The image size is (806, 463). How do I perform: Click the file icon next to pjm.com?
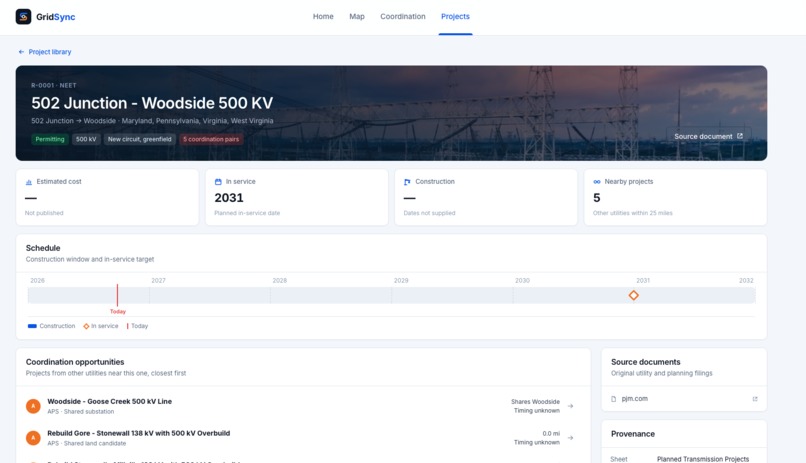click(x=613, y=399)
